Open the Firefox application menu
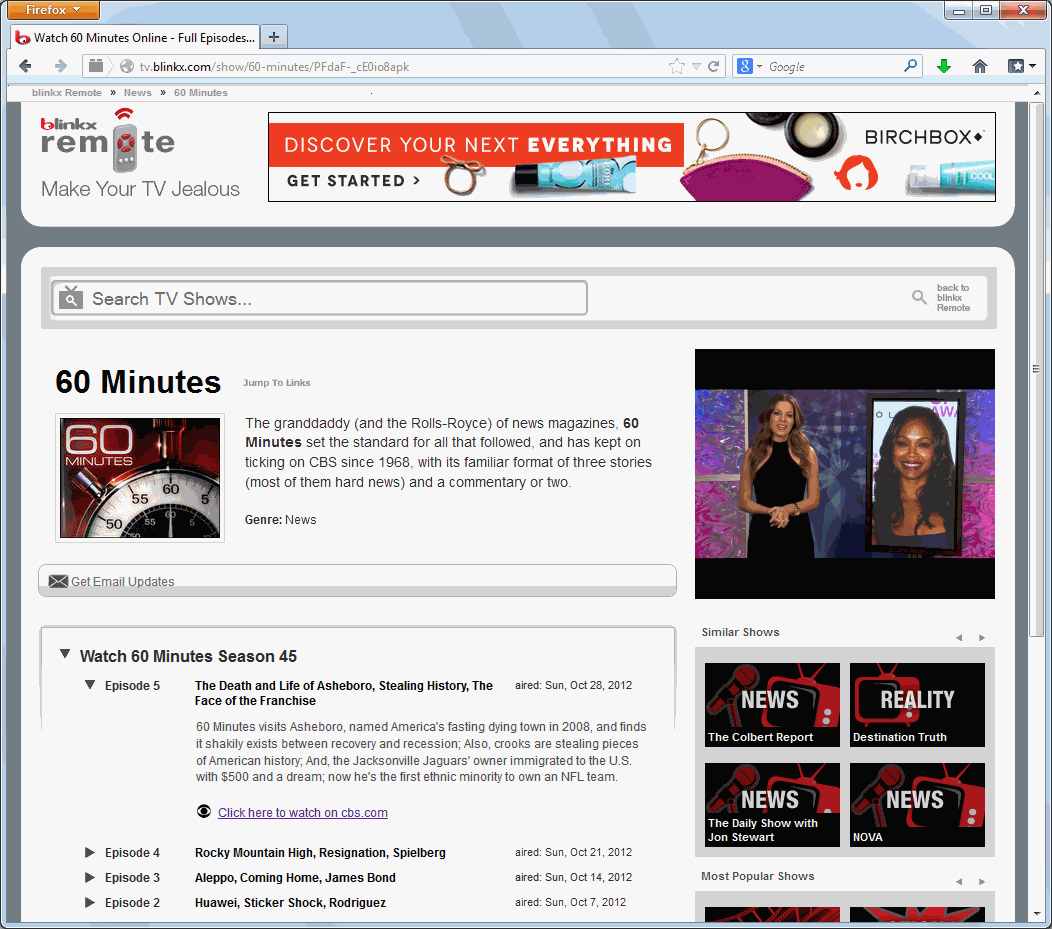The width and height of the screenshot is (1052, 929). pyautogui.click(x=54, y=9)
